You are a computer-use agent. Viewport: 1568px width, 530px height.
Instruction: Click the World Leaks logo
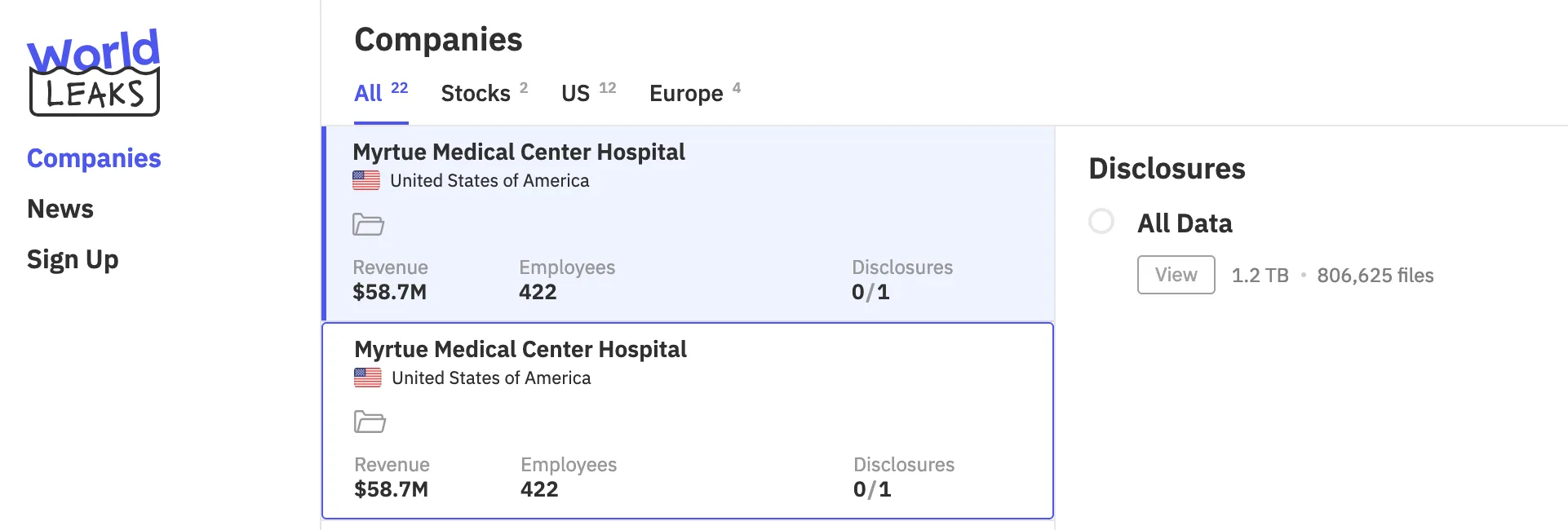pyautogui.click(x=94, y=73)
